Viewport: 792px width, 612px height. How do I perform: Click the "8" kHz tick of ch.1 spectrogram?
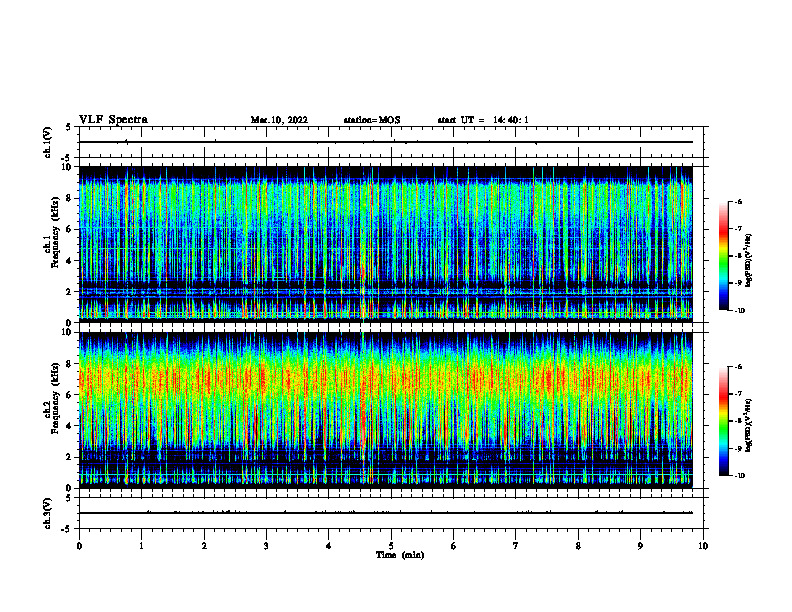click(x=70, y=198)
